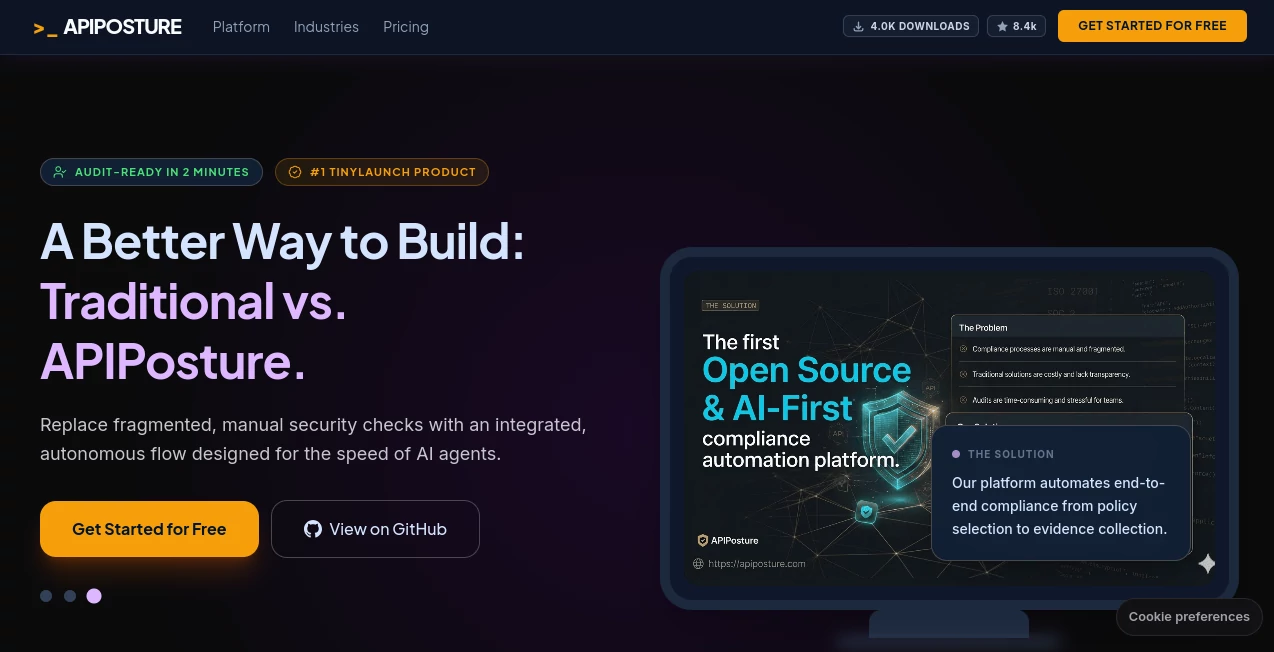
Task: Select the third, highlighted carousel dot
Action: click(94, 596)
